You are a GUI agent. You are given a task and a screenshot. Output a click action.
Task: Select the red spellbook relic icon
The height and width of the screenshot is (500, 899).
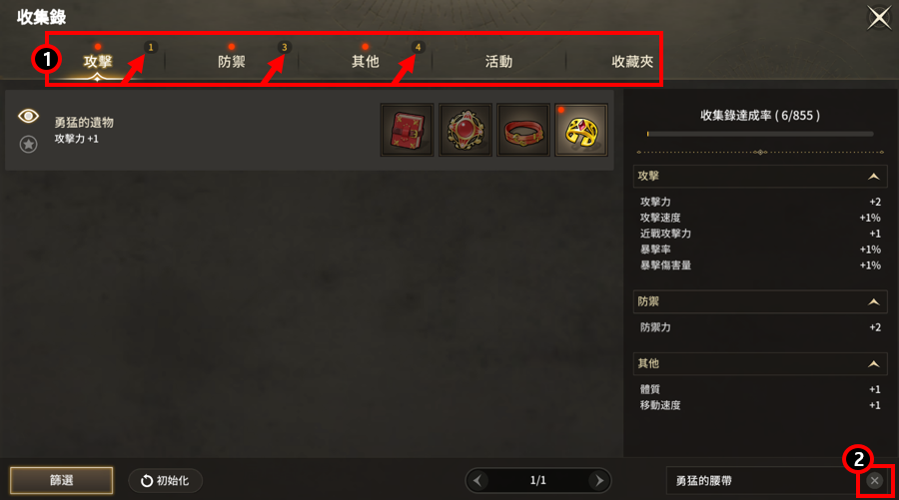(x=407, y=130)
